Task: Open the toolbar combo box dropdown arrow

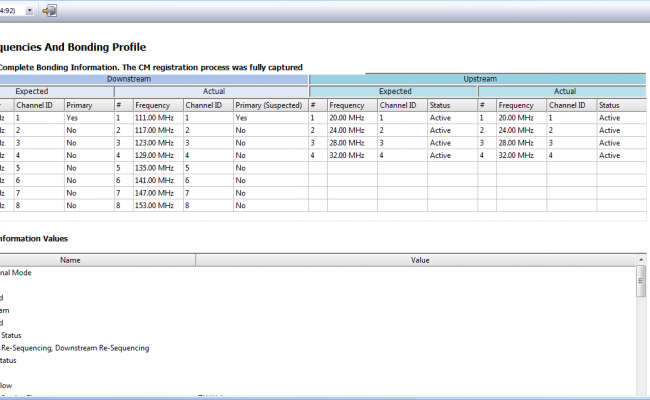Action: (27, 10)
